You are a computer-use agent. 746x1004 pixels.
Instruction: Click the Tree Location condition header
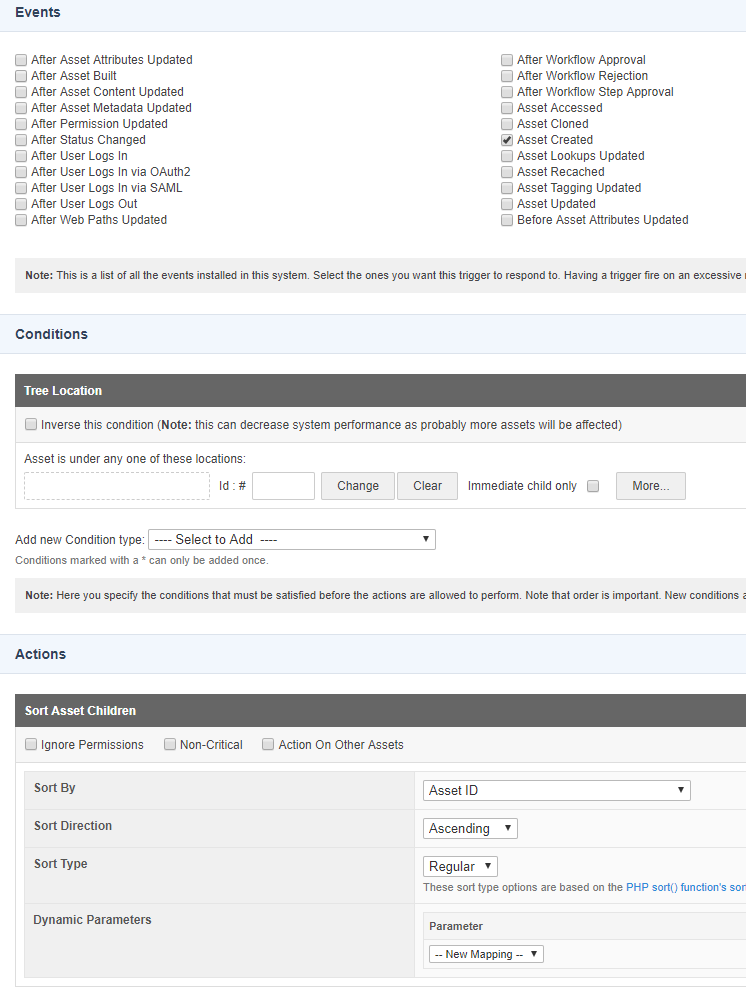tap(380, 391)
